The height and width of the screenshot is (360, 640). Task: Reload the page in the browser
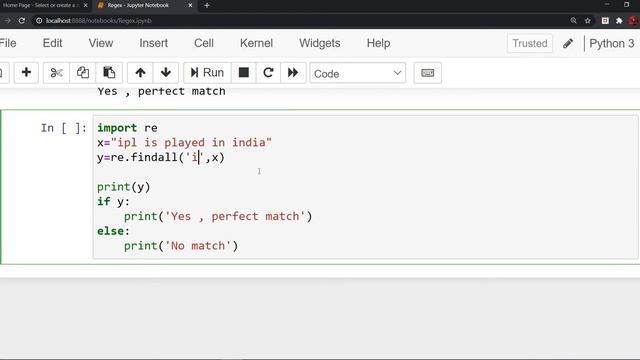22,20
